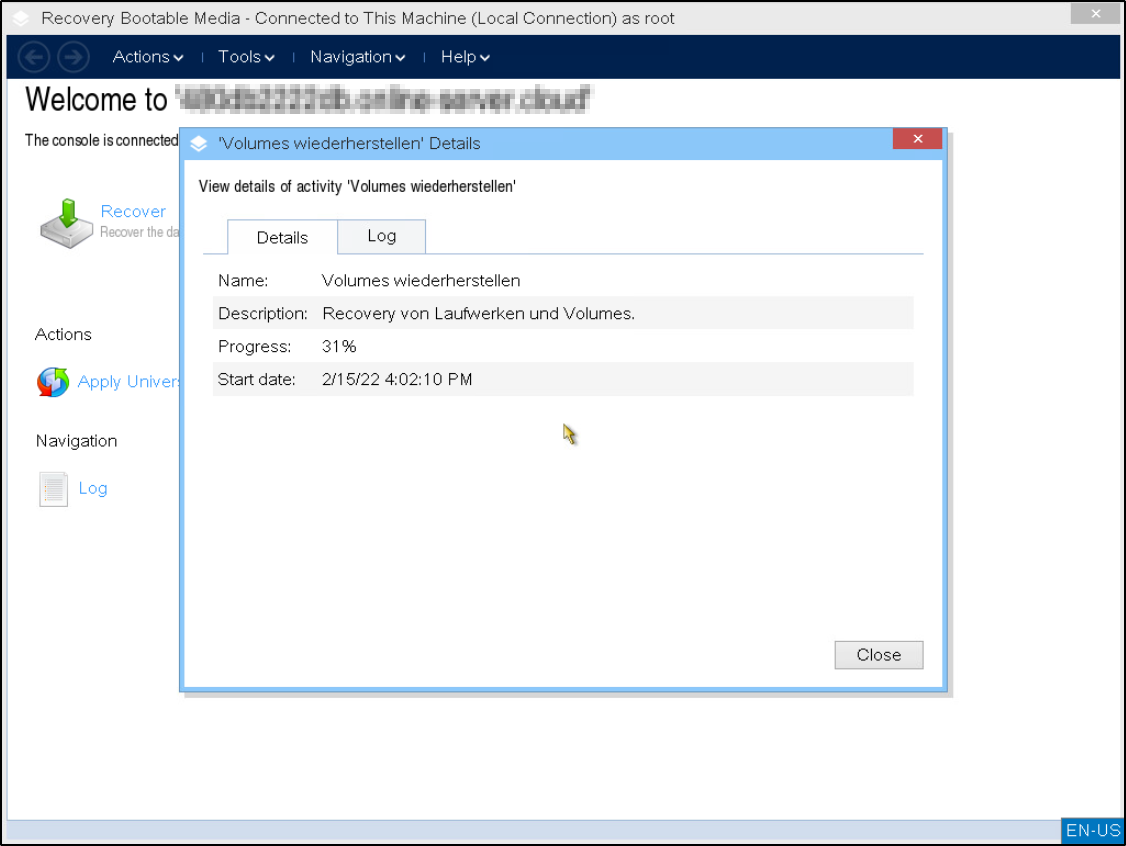Viewport: 1126px width, 846px height.
Task: Click the Apply Universal Restore globe icon
Action: pyautogui.click(x=53, y=382)
